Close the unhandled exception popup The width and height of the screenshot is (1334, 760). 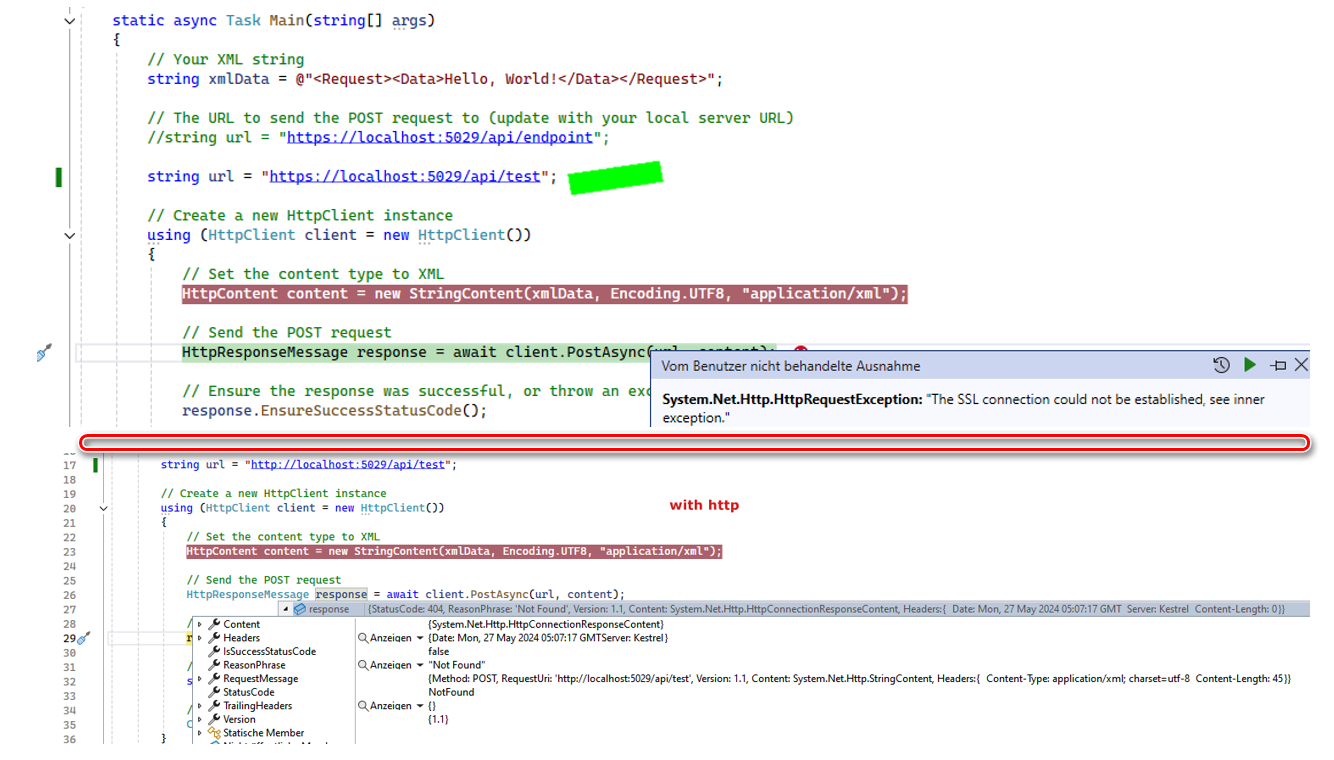(x=1301, y=365)
